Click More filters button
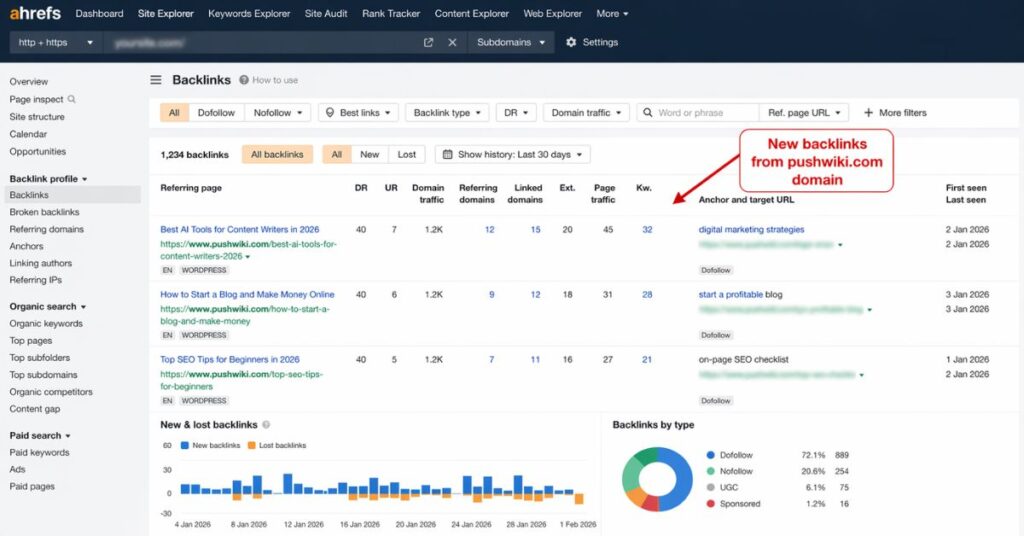 click(x=895, y=113)
